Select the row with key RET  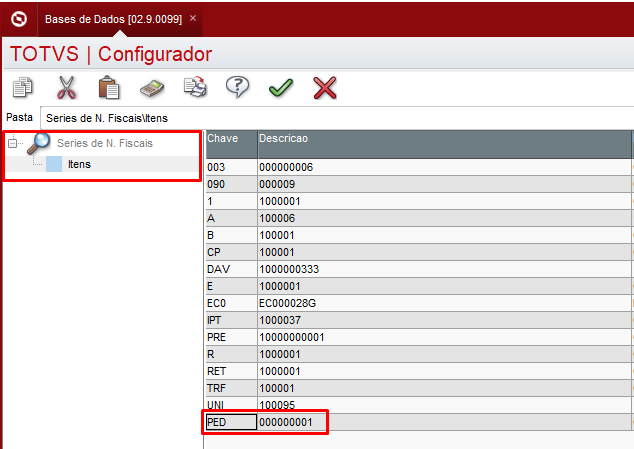tap(418, 371)
